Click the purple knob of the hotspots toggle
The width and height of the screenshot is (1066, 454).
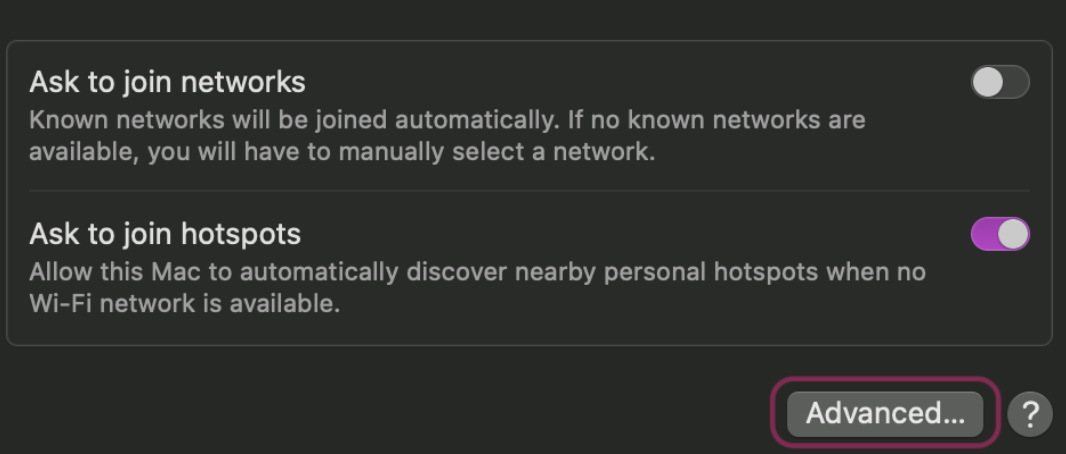tap(1013, 235)
